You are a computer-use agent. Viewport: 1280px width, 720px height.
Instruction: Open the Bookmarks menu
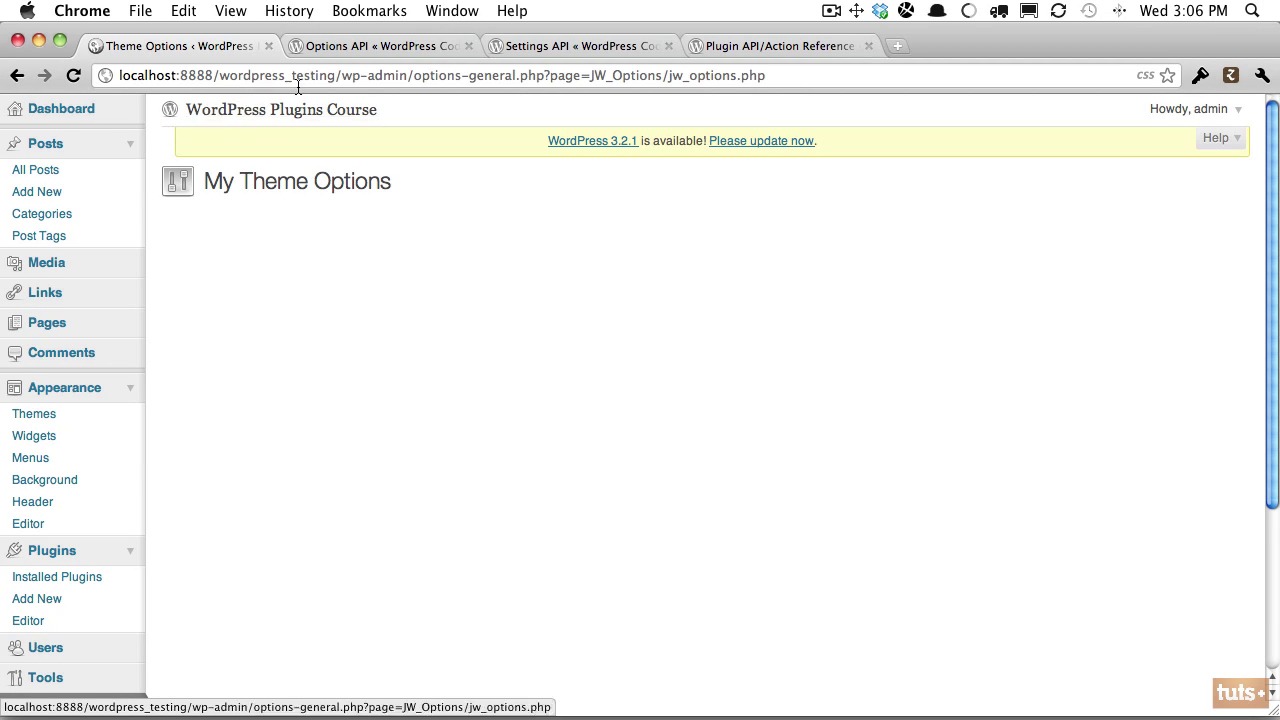369,10
